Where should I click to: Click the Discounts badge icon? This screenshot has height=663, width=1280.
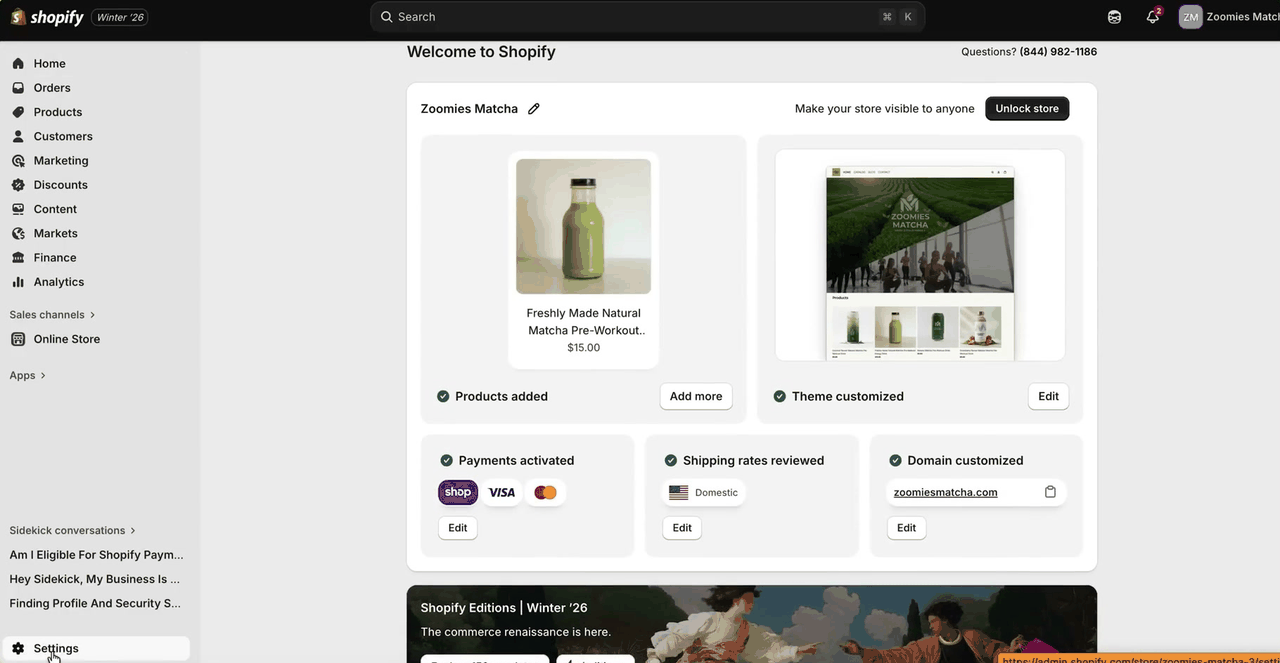coord(18,185)
